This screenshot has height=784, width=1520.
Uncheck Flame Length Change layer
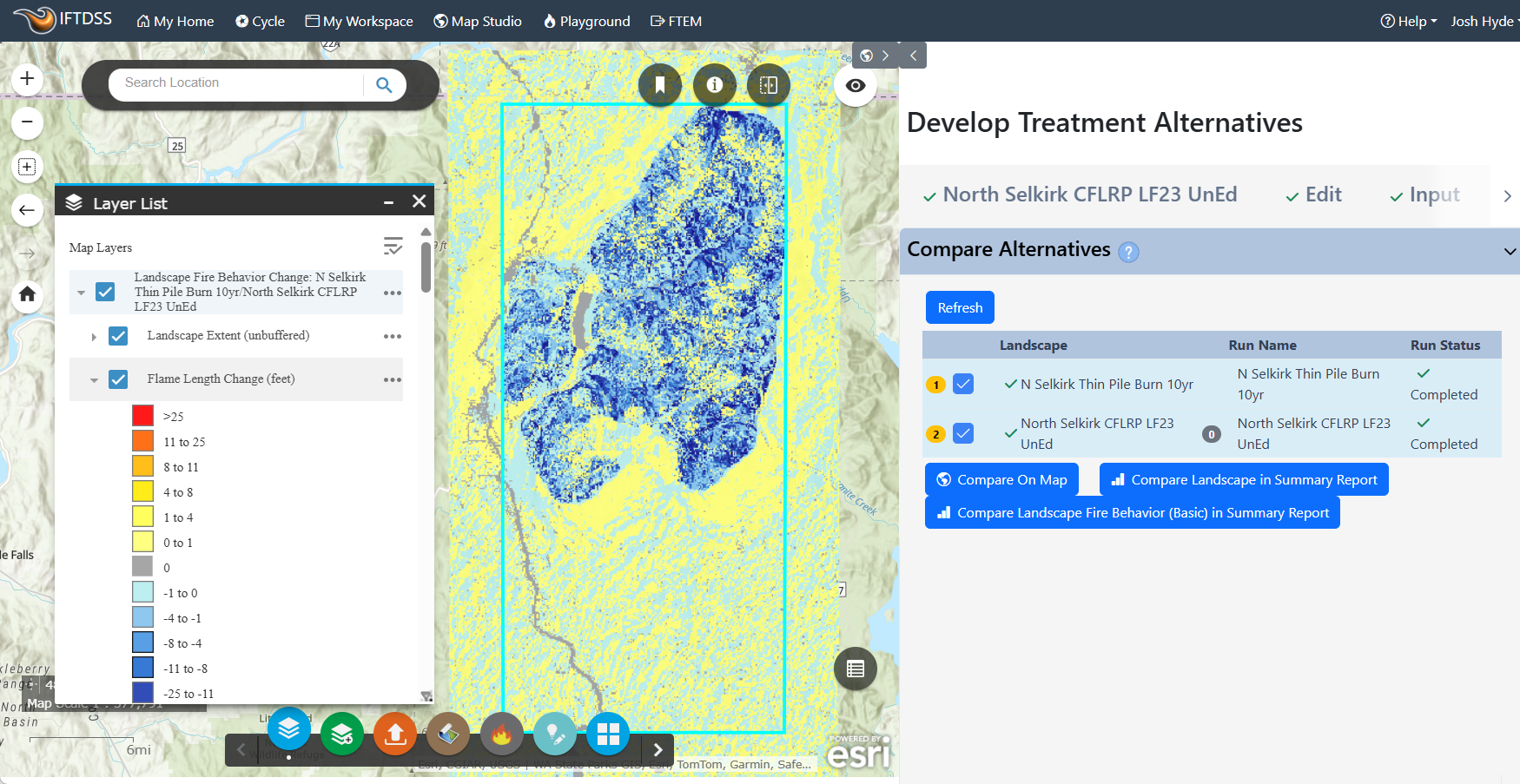pyautogui.click(x=118, y=379)
